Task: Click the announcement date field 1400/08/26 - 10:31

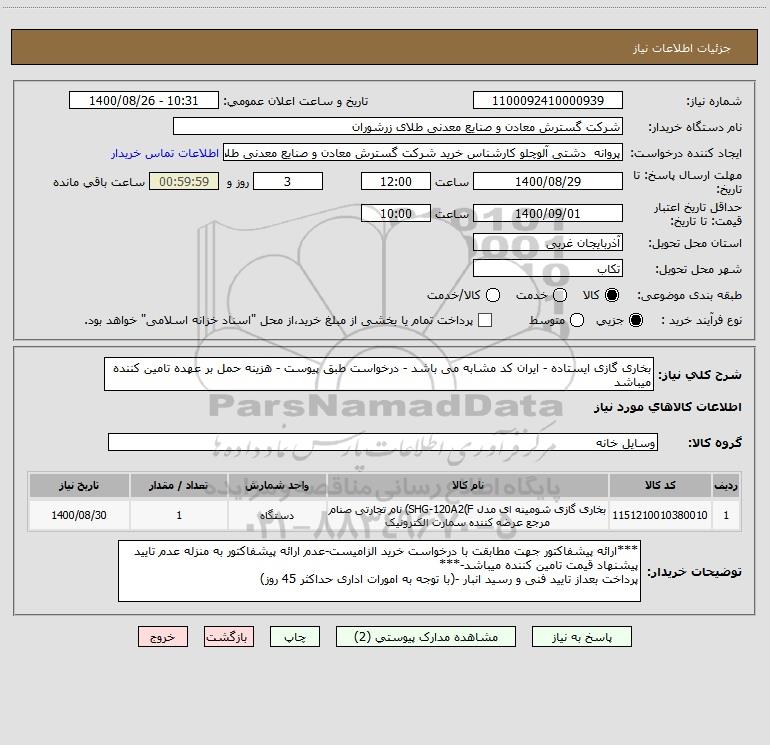Action: tap(143, 100)
